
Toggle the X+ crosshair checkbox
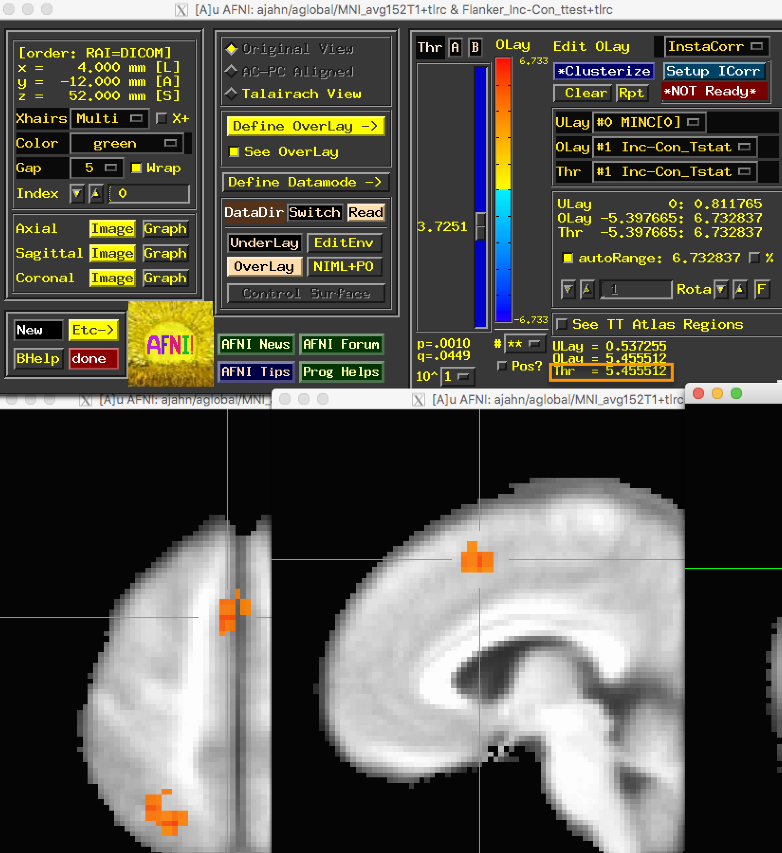tap(162, 118)
